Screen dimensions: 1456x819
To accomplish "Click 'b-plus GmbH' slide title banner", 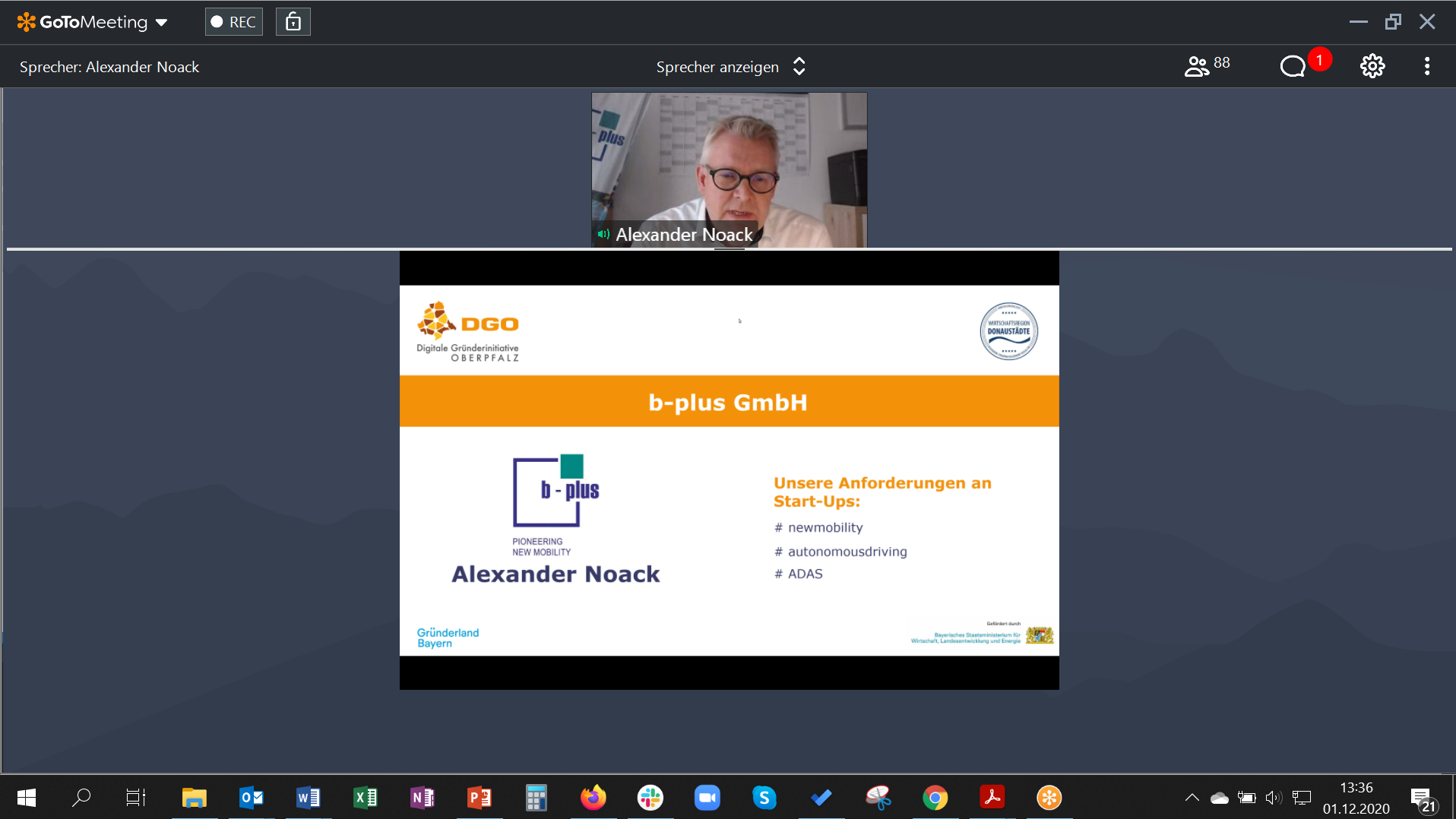I will coord(730,401).
